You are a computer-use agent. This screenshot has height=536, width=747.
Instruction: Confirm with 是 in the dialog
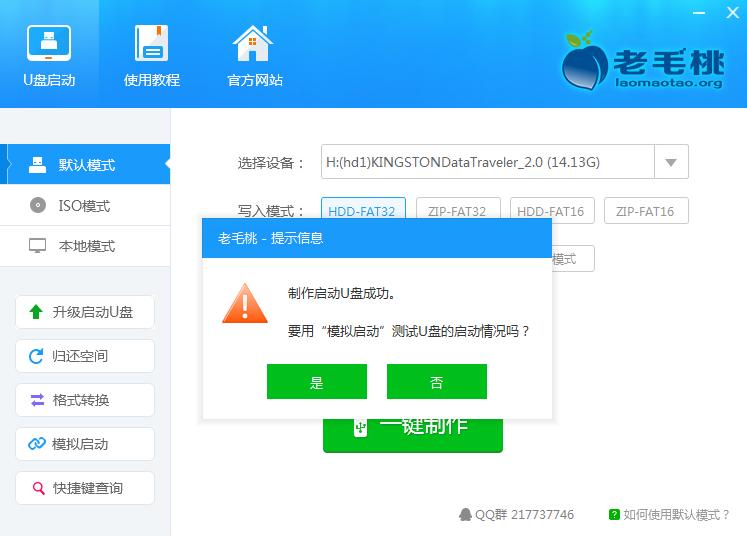point(317,382)
